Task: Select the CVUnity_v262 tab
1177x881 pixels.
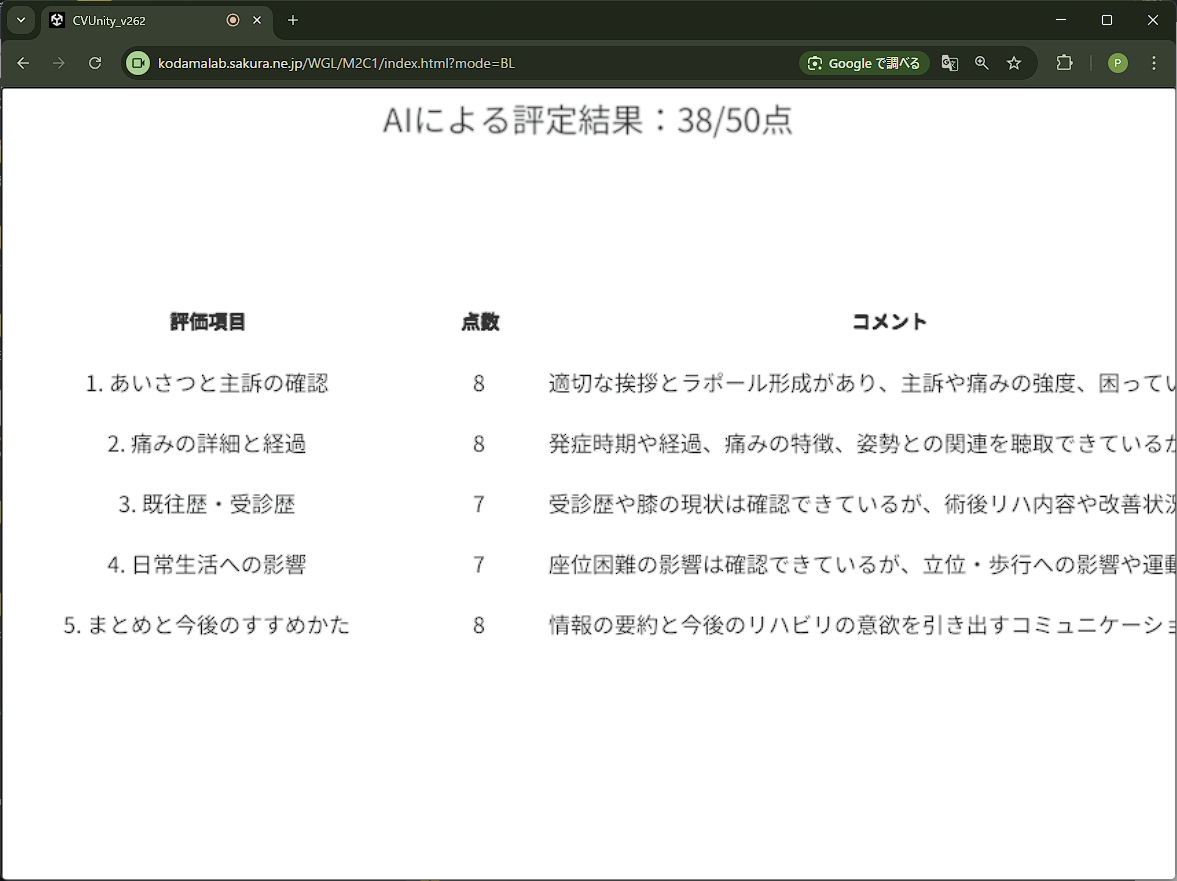Action: [130, 20]
